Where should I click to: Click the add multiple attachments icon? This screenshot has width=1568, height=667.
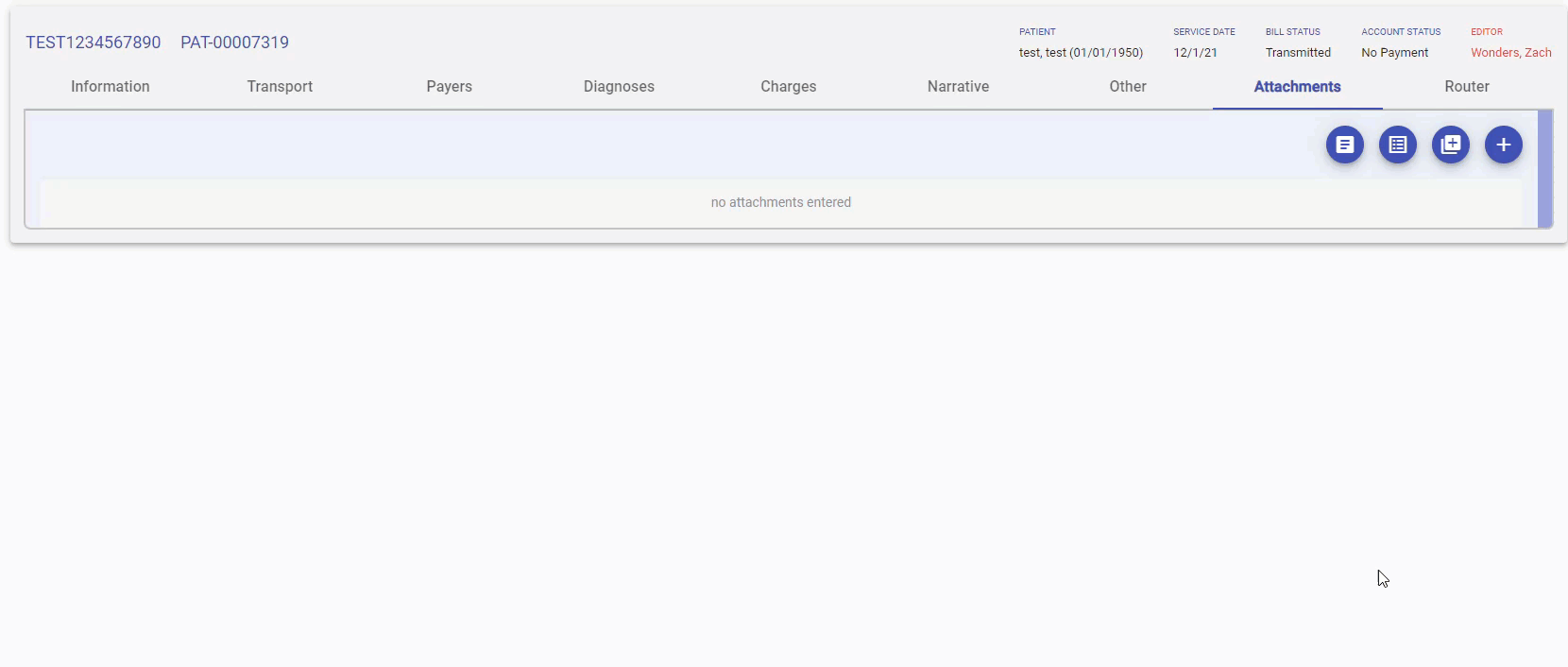[x=1450, y=145]
